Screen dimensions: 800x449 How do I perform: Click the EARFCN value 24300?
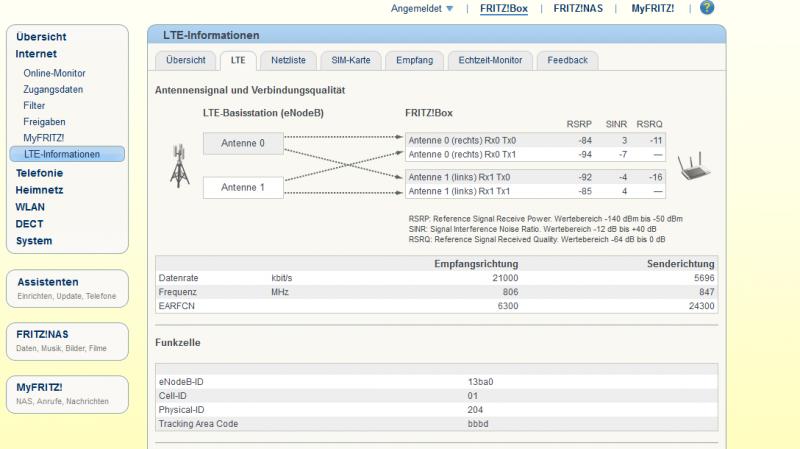pos(702,306)
